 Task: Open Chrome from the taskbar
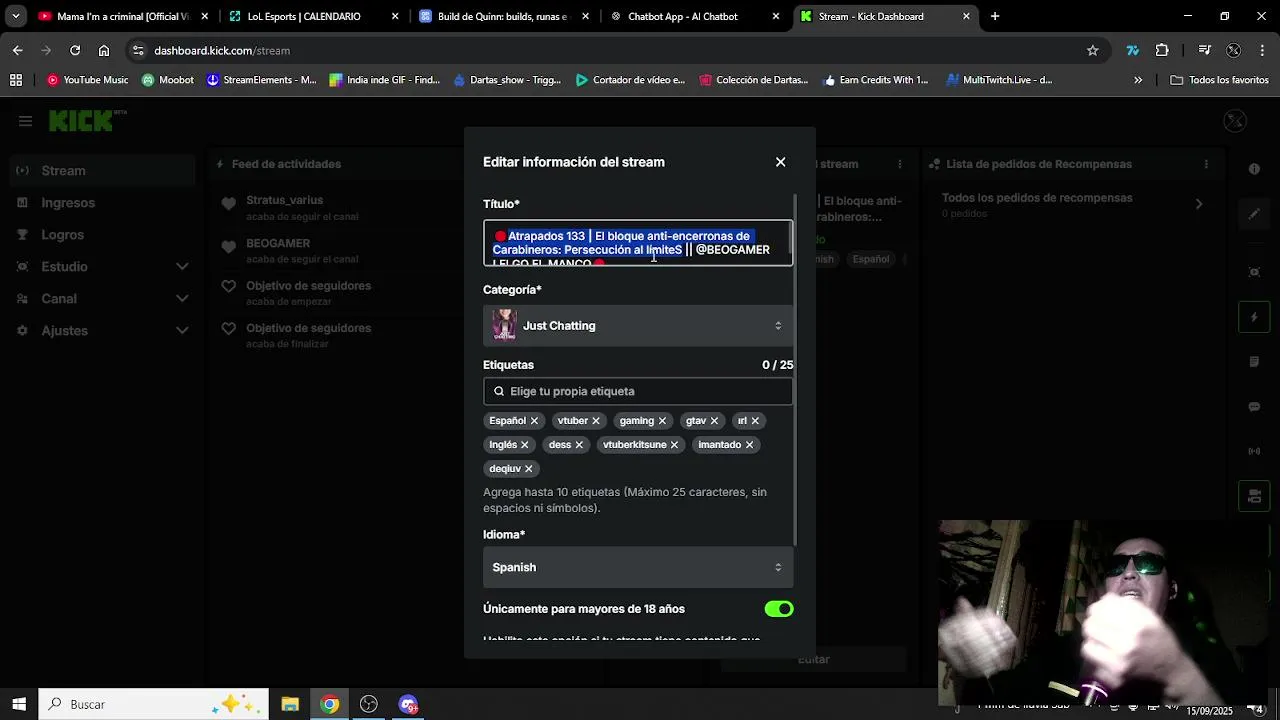tap(329, 704)
